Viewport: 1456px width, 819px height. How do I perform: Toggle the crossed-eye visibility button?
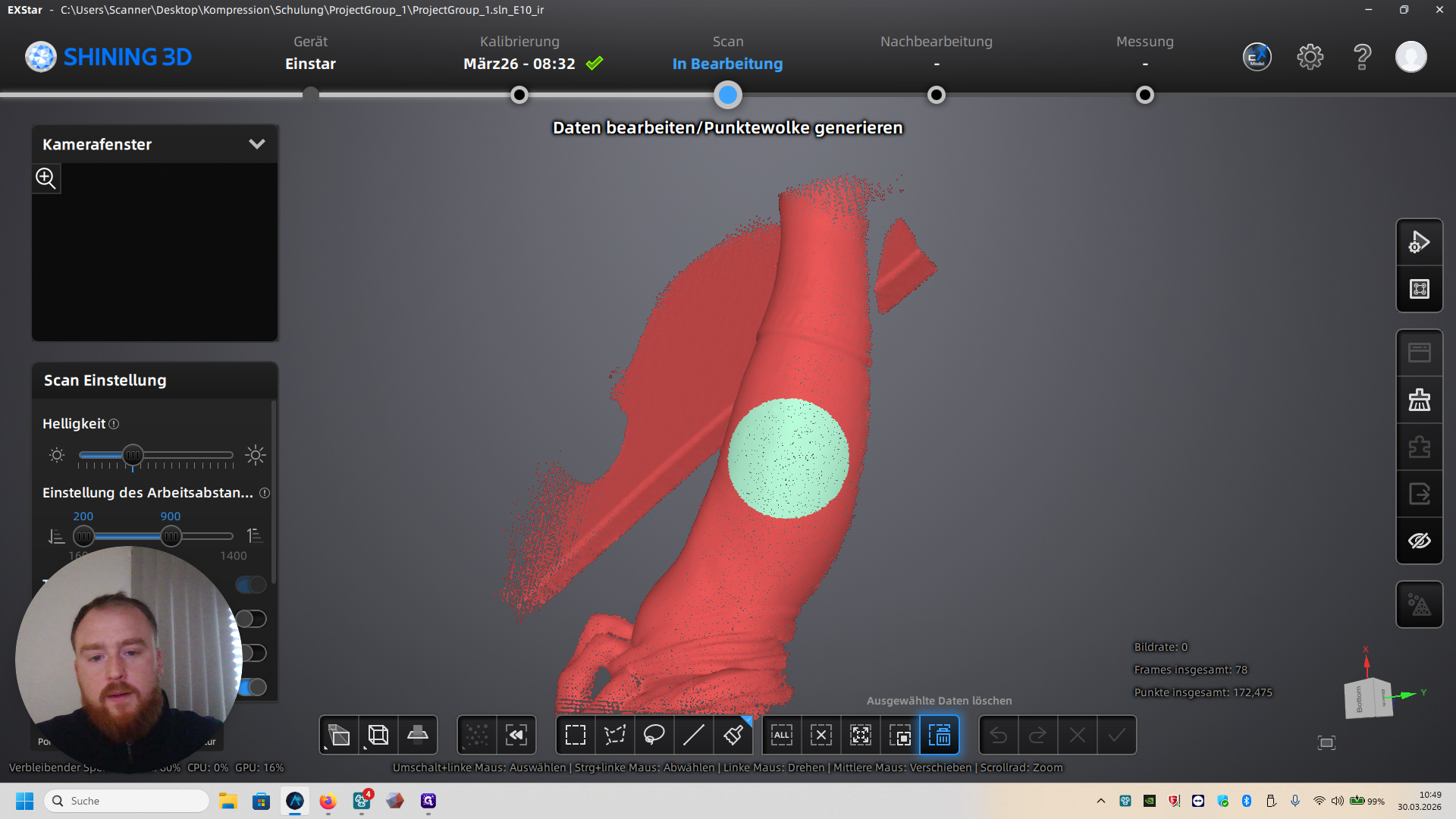tap(1420, 541)
